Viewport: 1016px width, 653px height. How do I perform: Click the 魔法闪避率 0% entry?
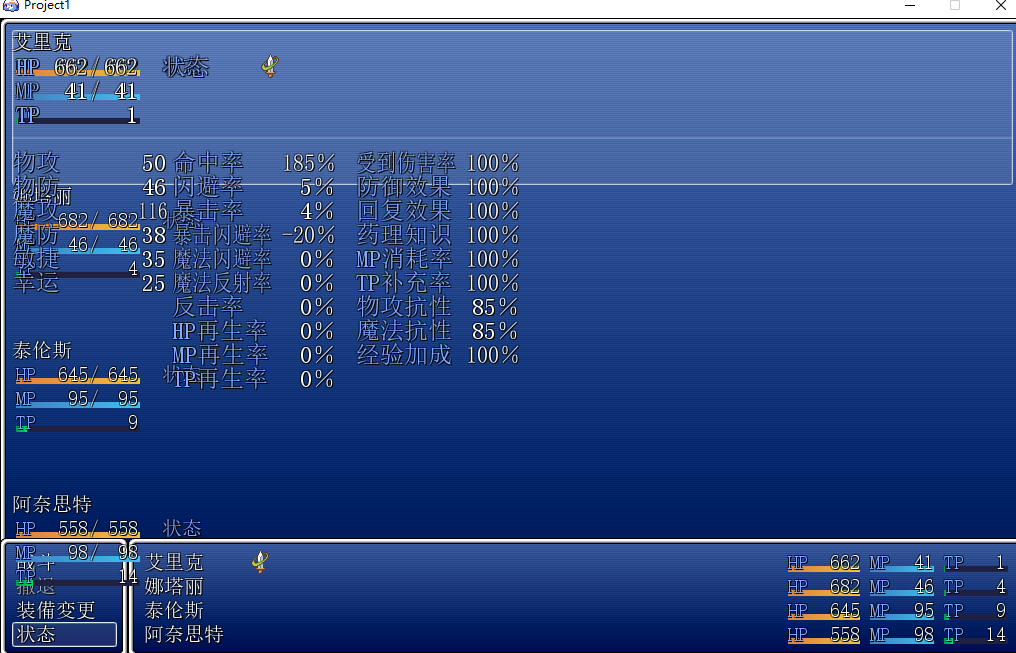click(x=254, y=259)
